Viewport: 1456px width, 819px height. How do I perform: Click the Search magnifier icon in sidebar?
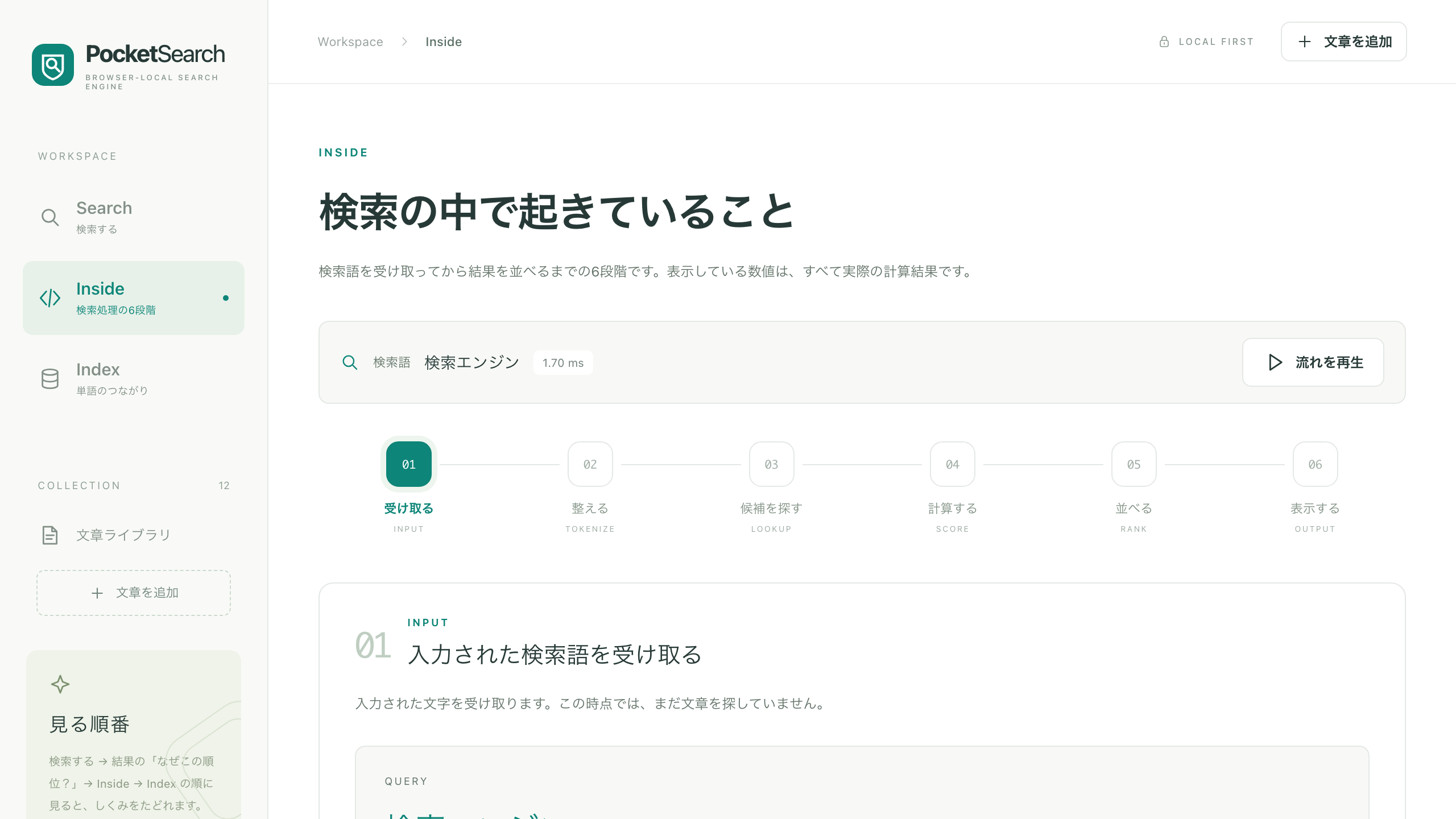pyautogui.click(x=50, y=217)
